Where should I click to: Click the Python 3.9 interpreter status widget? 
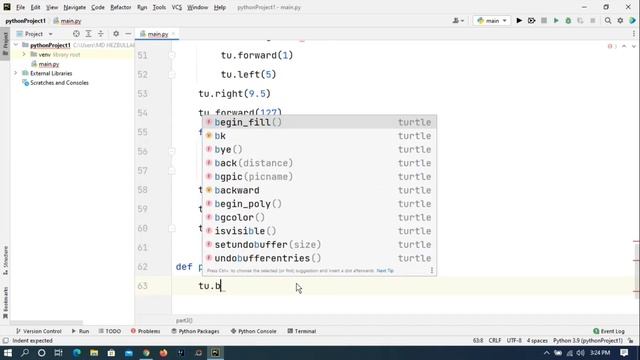coord(588,340)
